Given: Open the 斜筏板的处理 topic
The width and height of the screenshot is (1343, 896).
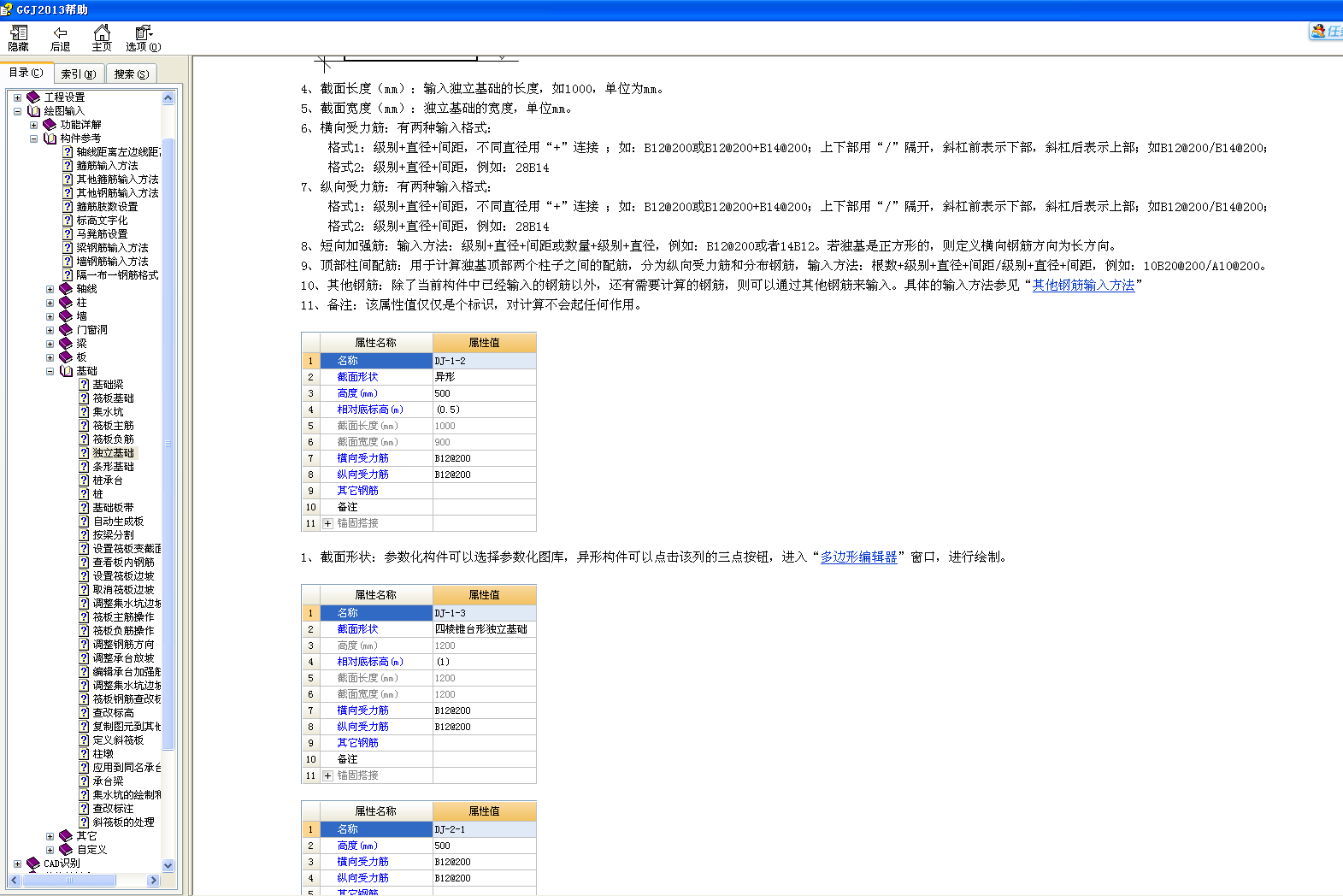Looking at the screenshot, I should coord(124,822).
